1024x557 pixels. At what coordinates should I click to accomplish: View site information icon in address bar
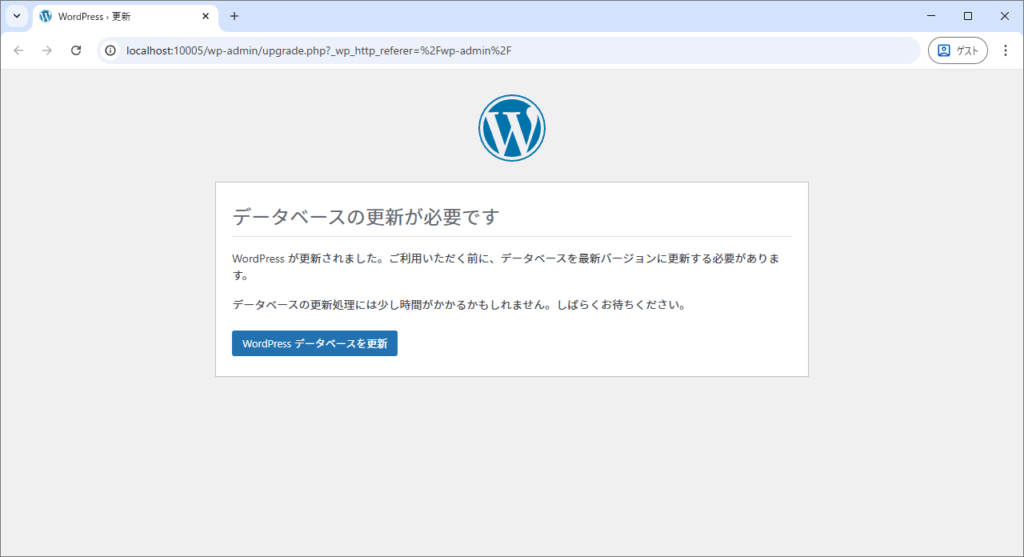coord(111,50)
